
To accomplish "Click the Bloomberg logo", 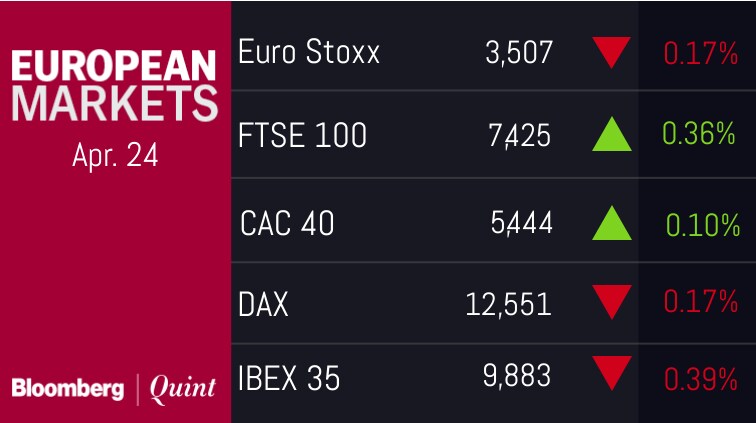I will [x=68, y=389].
